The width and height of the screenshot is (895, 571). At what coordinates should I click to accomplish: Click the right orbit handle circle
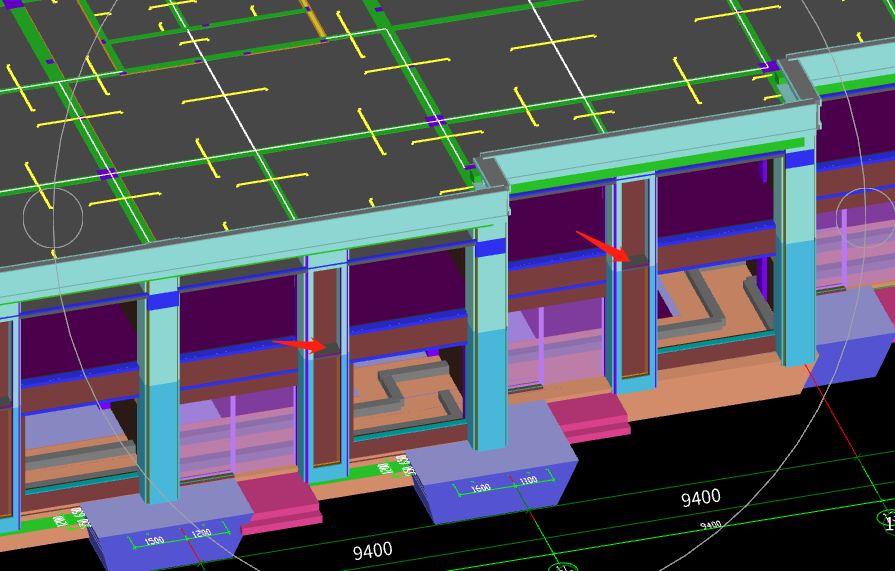click(x=865, y=218)
